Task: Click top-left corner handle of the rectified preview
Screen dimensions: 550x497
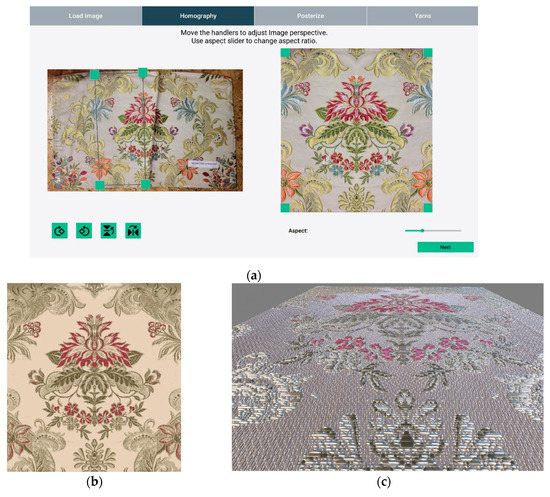Action: click(x=285, y=53)
